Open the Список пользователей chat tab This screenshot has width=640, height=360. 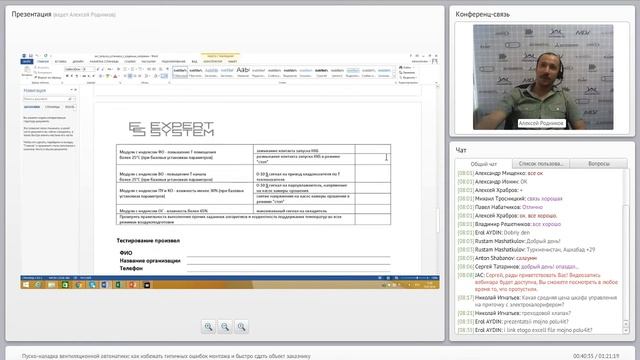[540, 164]
